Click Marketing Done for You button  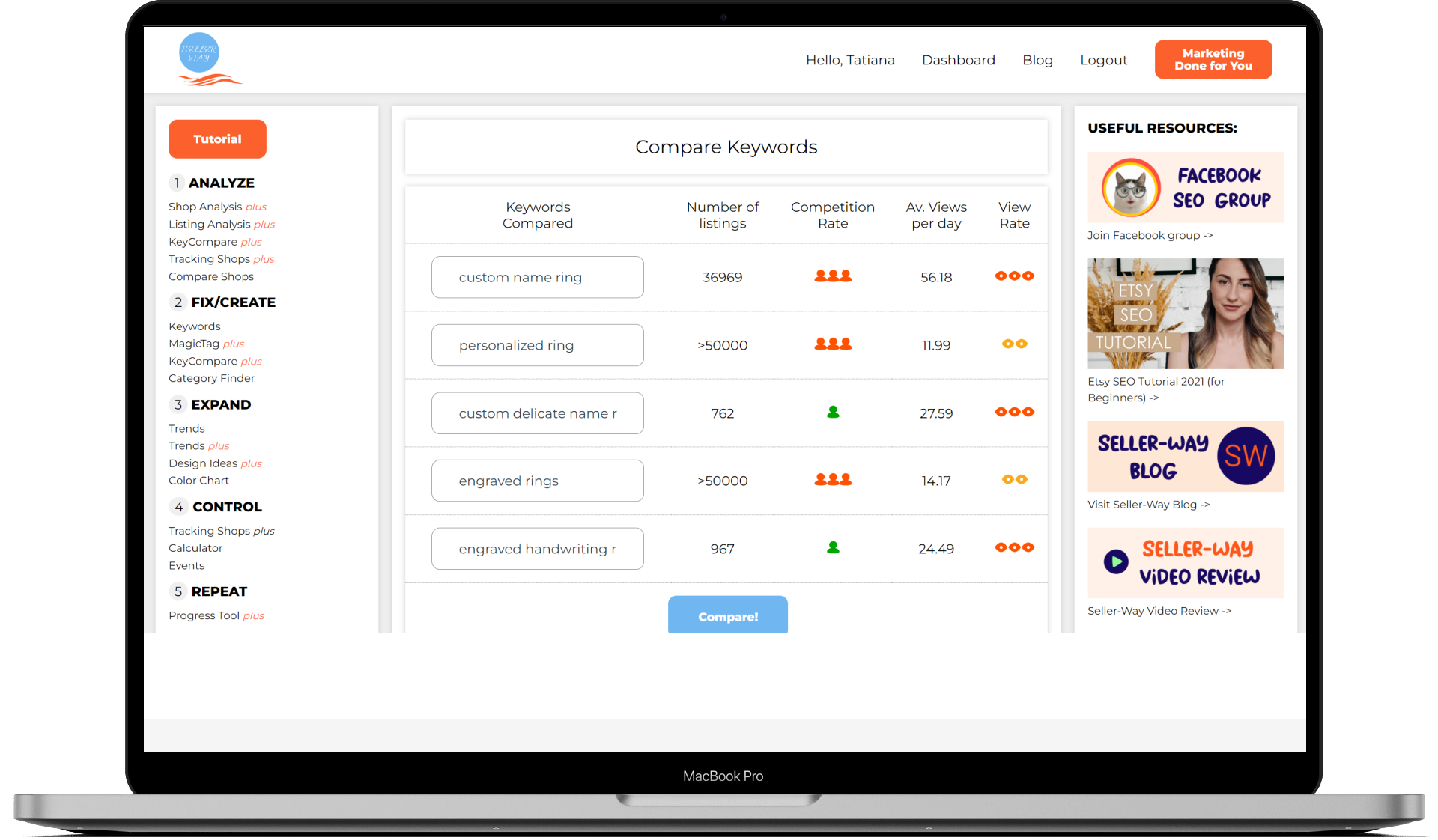click(1213, 59)
